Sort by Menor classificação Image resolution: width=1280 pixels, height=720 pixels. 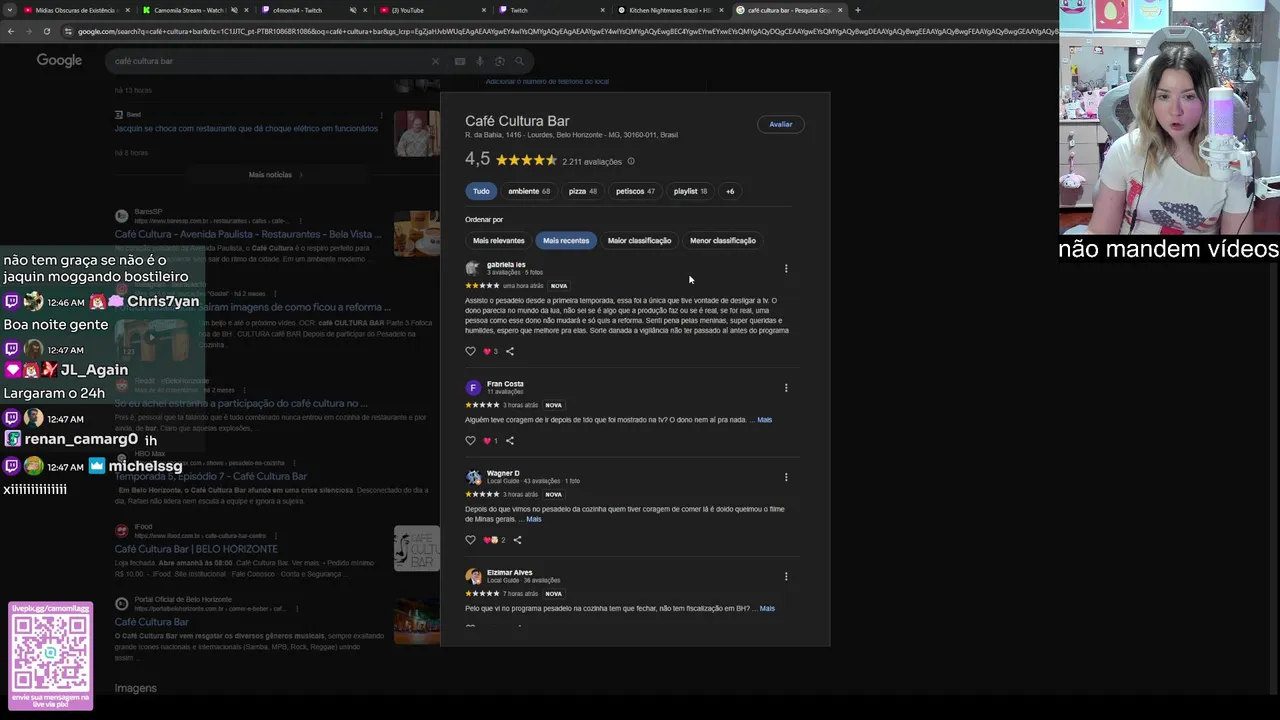[x=722, y=240]
